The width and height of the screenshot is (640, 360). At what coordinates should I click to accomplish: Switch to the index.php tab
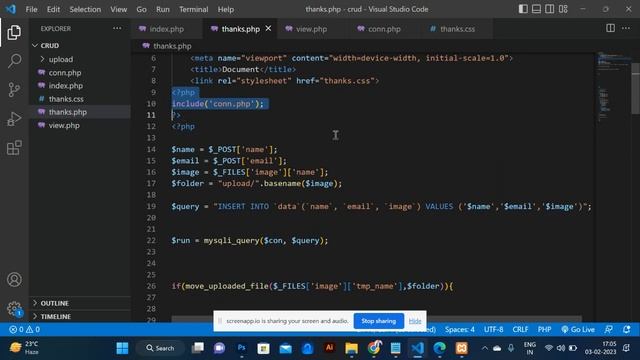coord(167,29)
